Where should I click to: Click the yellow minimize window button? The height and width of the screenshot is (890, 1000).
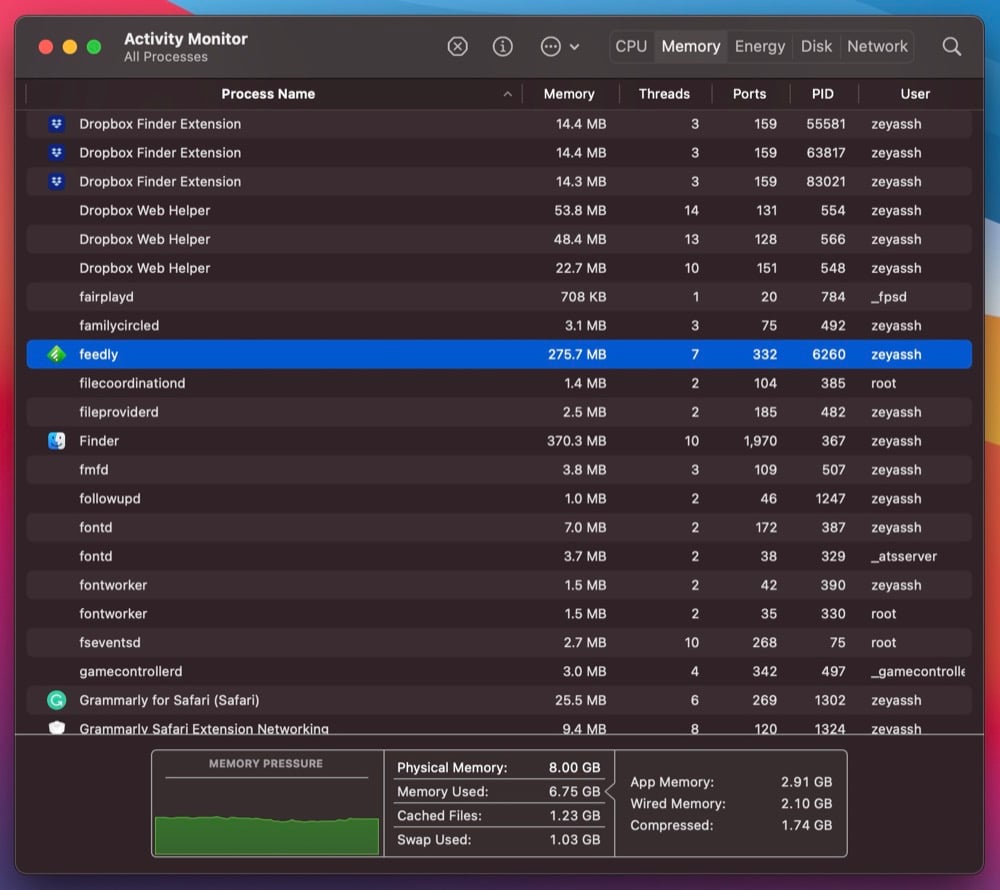(70, 47)
